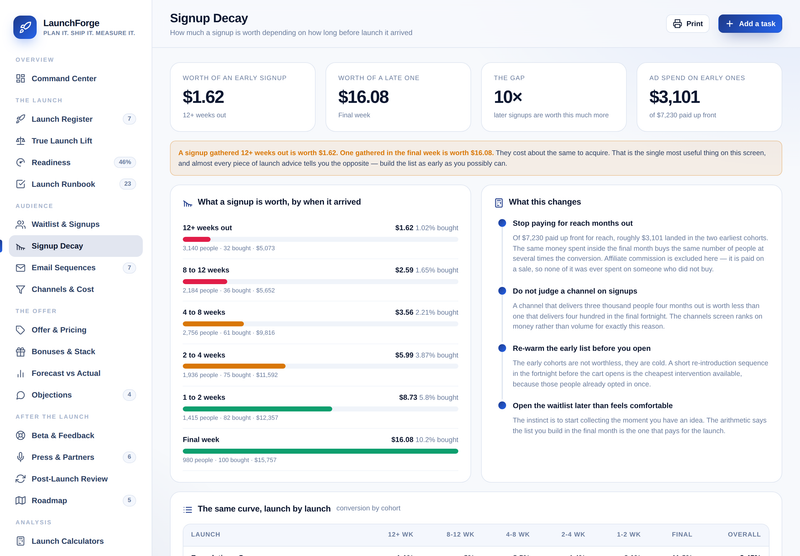The height and width of the screenshot is (556, 800).
Task: Click the orange highlighted signup worth banner text
Action: 336,153
